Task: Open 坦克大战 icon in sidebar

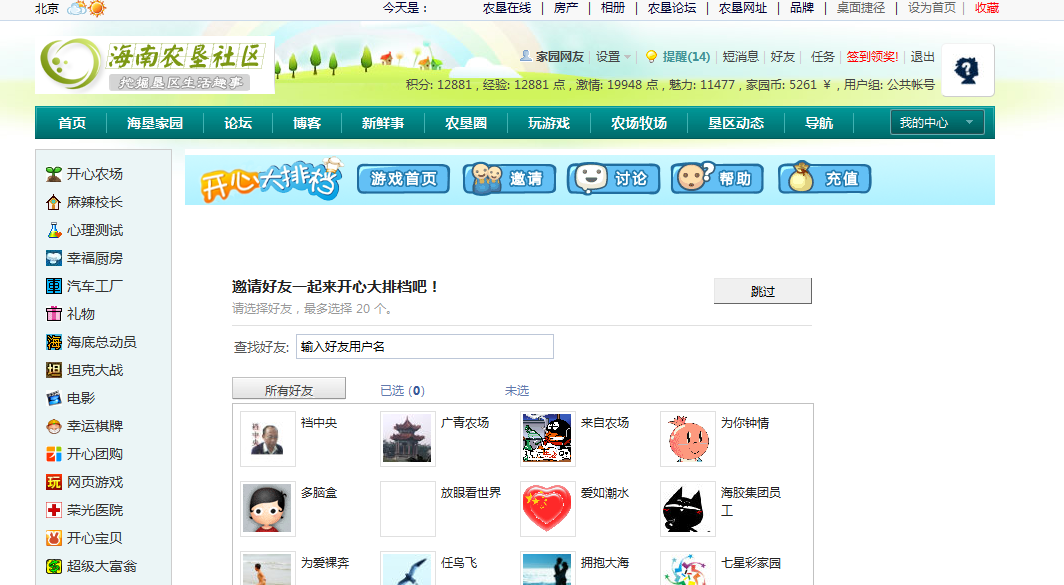Action: tap(54, 371)
